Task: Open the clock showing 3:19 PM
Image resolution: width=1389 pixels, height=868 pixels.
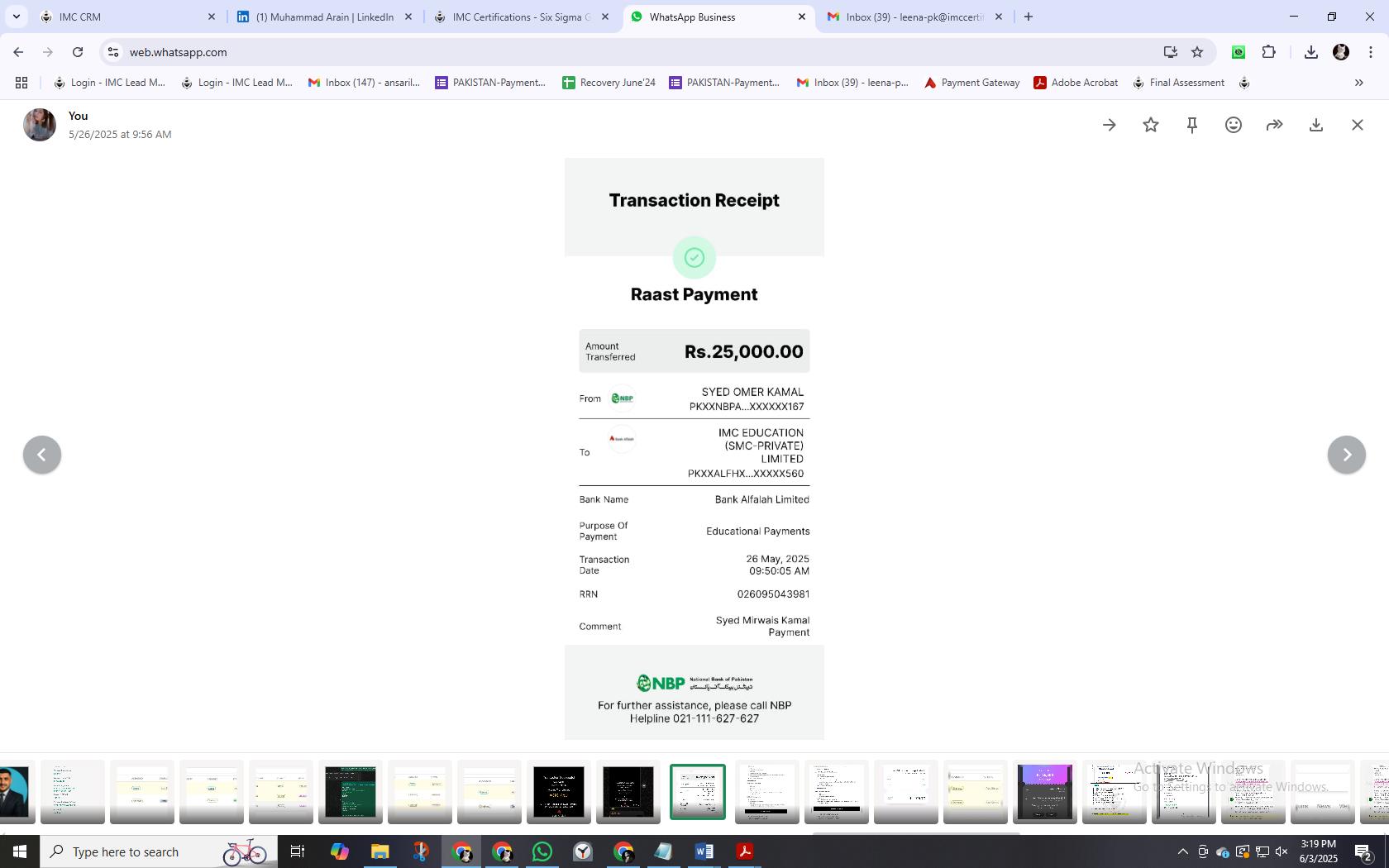Action: [1318, 851]
